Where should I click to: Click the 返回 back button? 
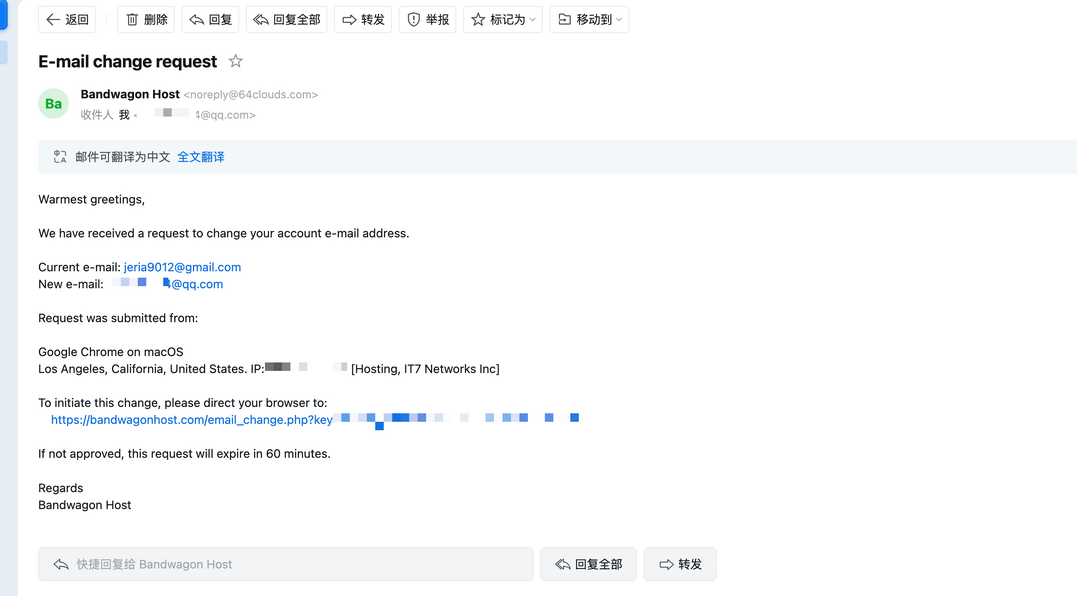pyautogui.click(x=67, y=20)
